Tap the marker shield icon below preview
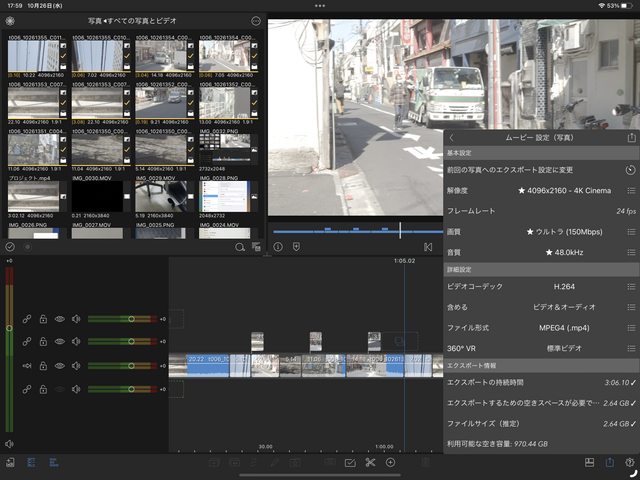640x480 pixels. [x=296, y=246]
